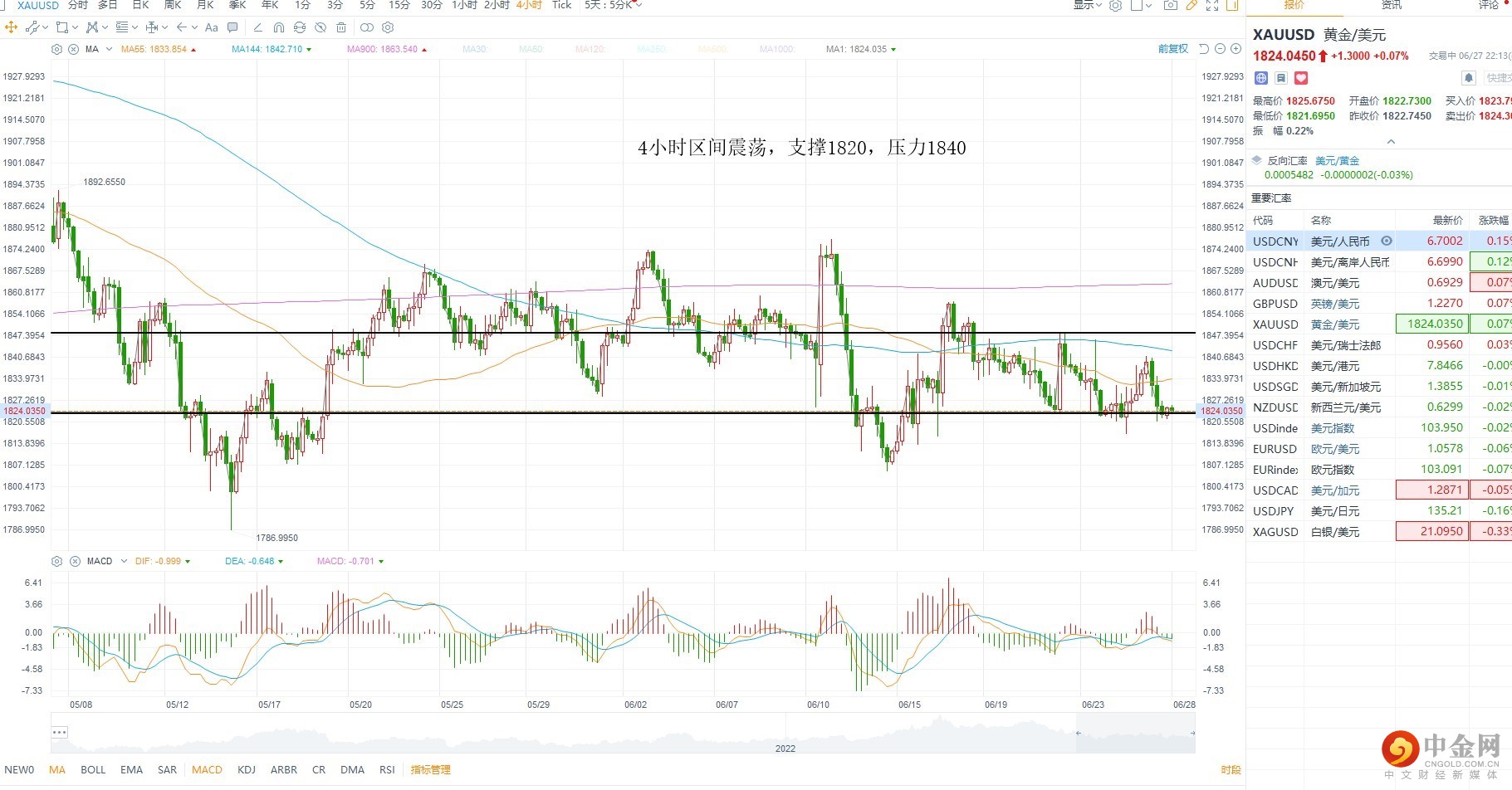Open the 显示 display dropdown

click(x=1087, y=6)
